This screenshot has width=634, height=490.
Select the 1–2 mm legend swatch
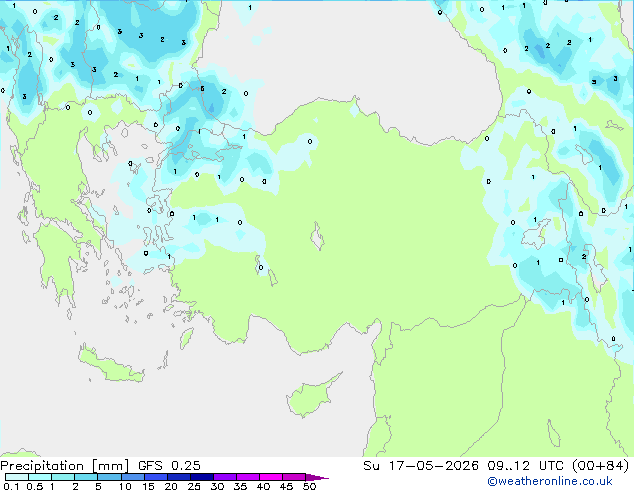pyautogui.click(x=63, y=477)
